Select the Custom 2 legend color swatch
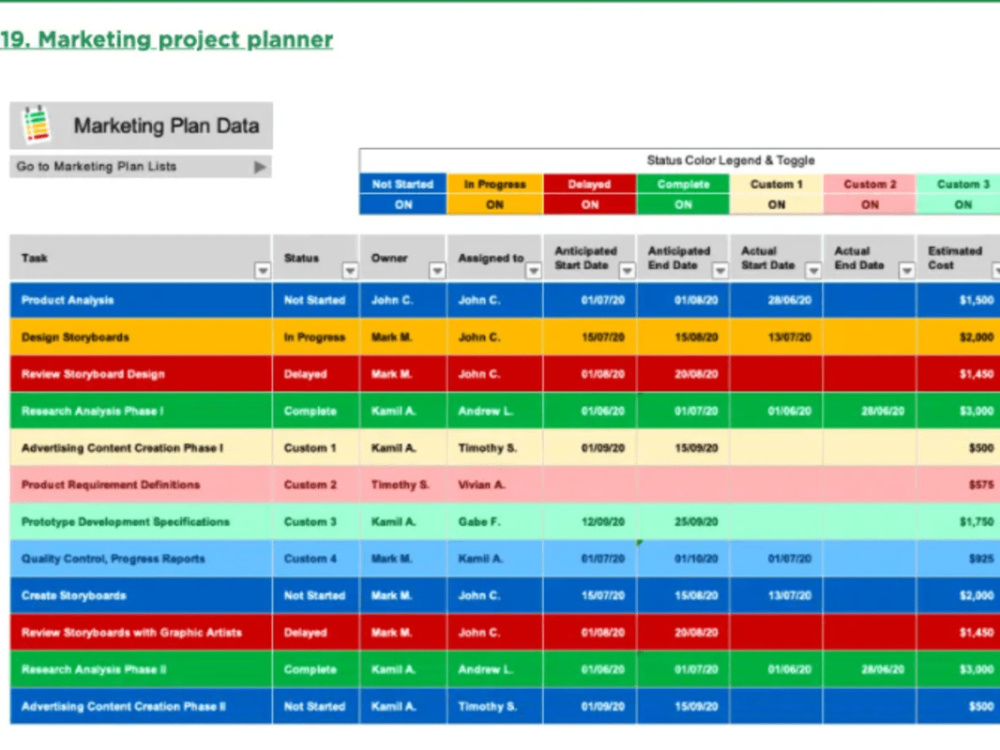 point(870,184)
